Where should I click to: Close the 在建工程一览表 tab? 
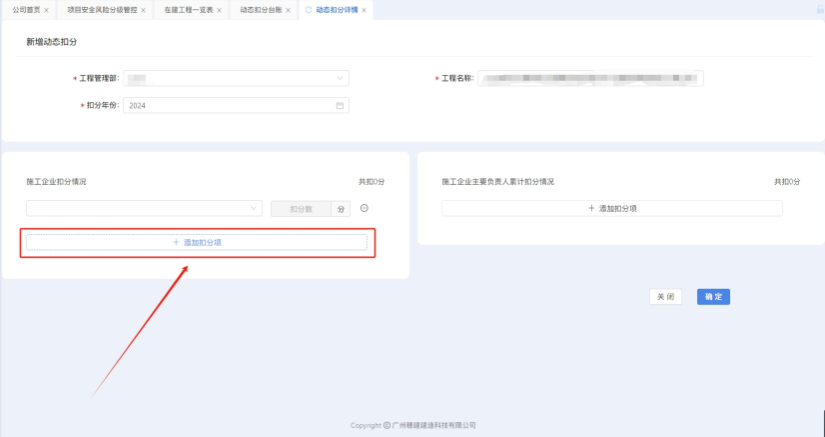pos(220,10)
